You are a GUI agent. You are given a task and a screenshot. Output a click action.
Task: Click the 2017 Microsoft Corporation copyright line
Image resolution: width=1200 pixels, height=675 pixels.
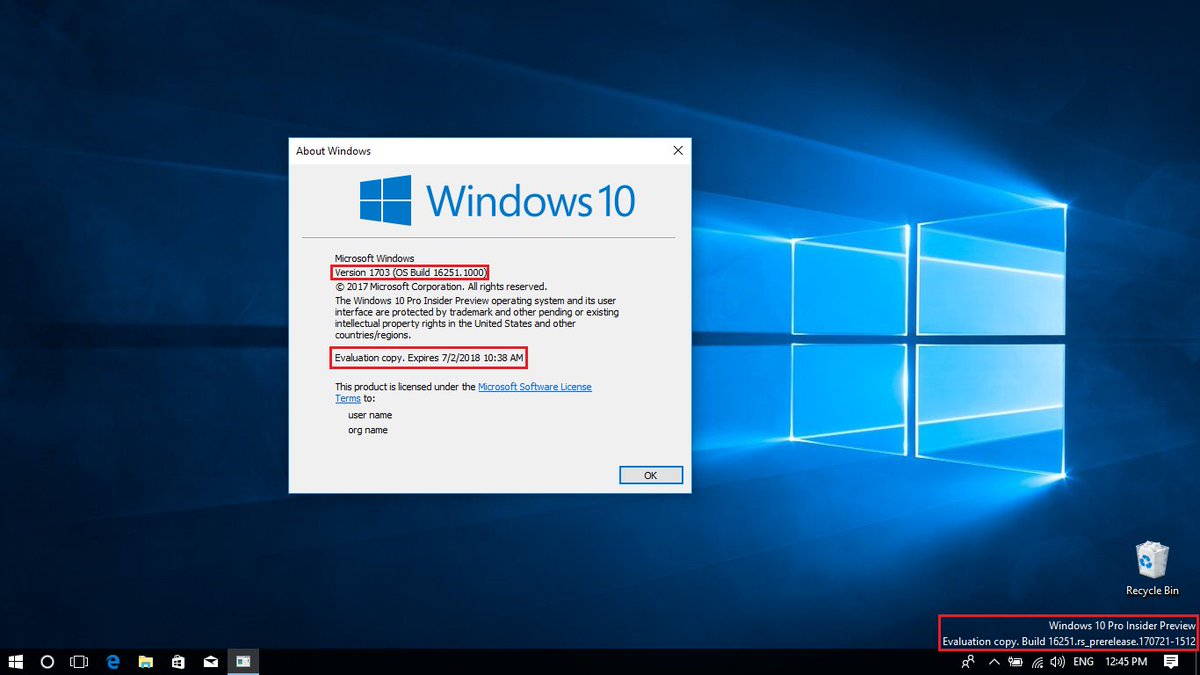pyautogui.click(x=441, y=286)
